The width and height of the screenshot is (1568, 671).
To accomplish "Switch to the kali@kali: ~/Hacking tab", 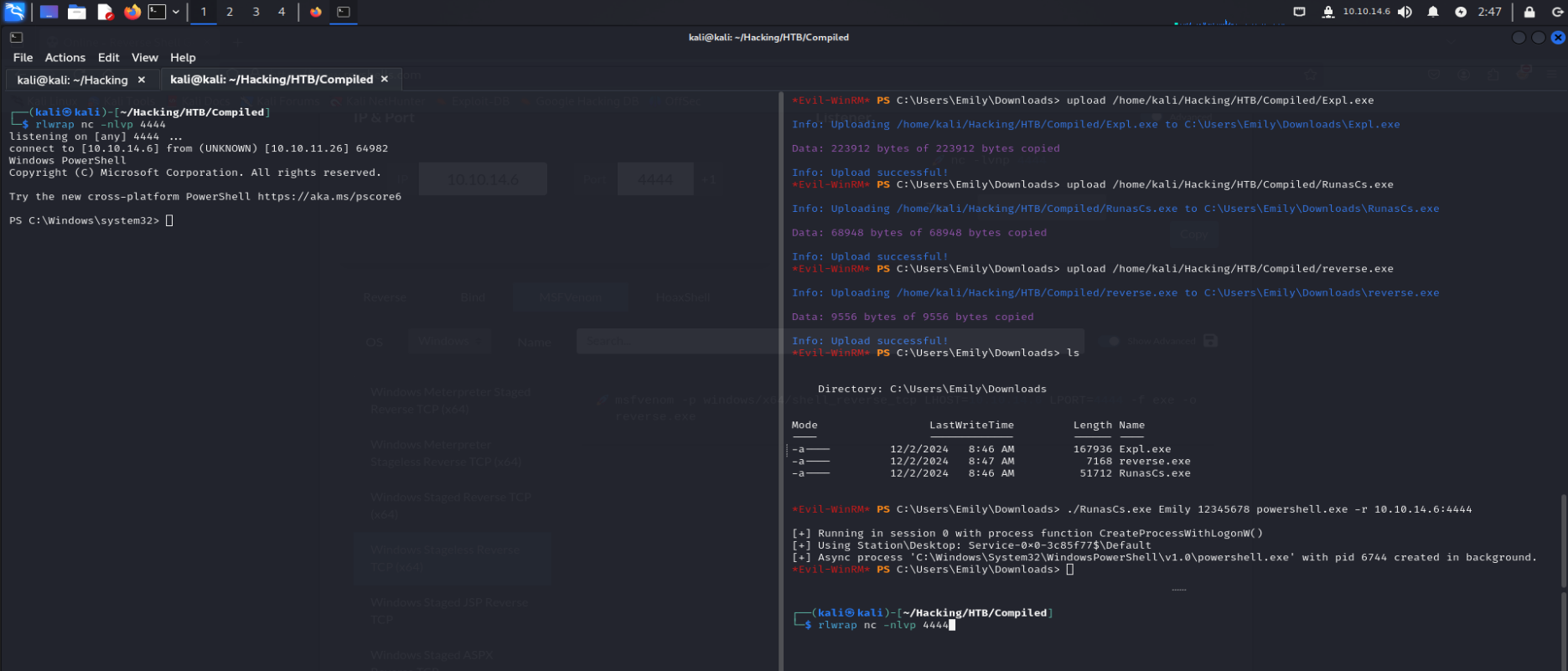I will [72, 80].
